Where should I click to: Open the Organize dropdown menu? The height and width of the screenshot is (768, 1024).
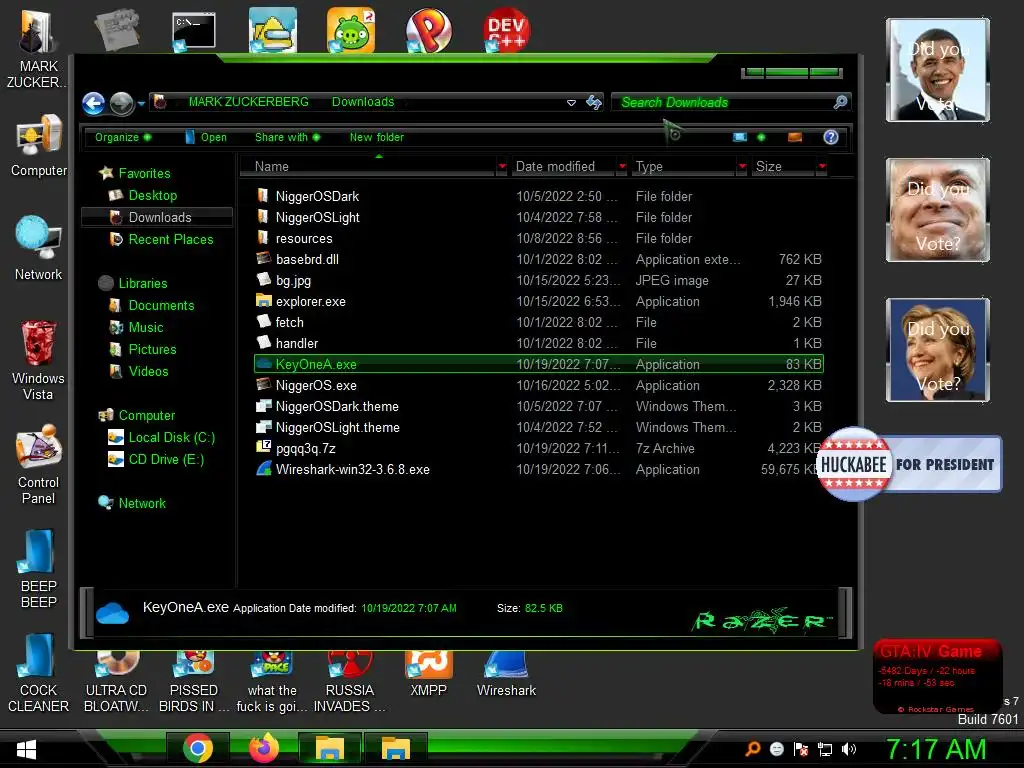click(123, 137)
